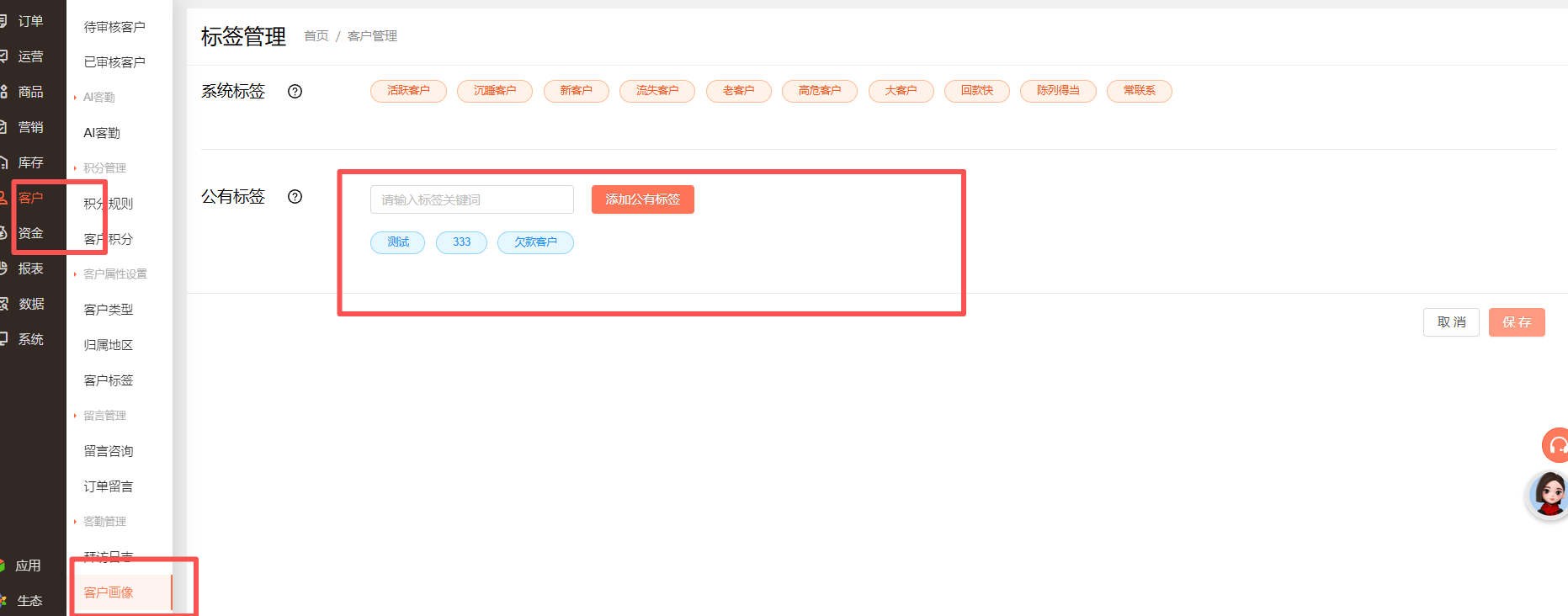Click the help icon beside 系统标签
Image resolution: width=1568 pixels, height=616 pixels.
tap(295, 92)
